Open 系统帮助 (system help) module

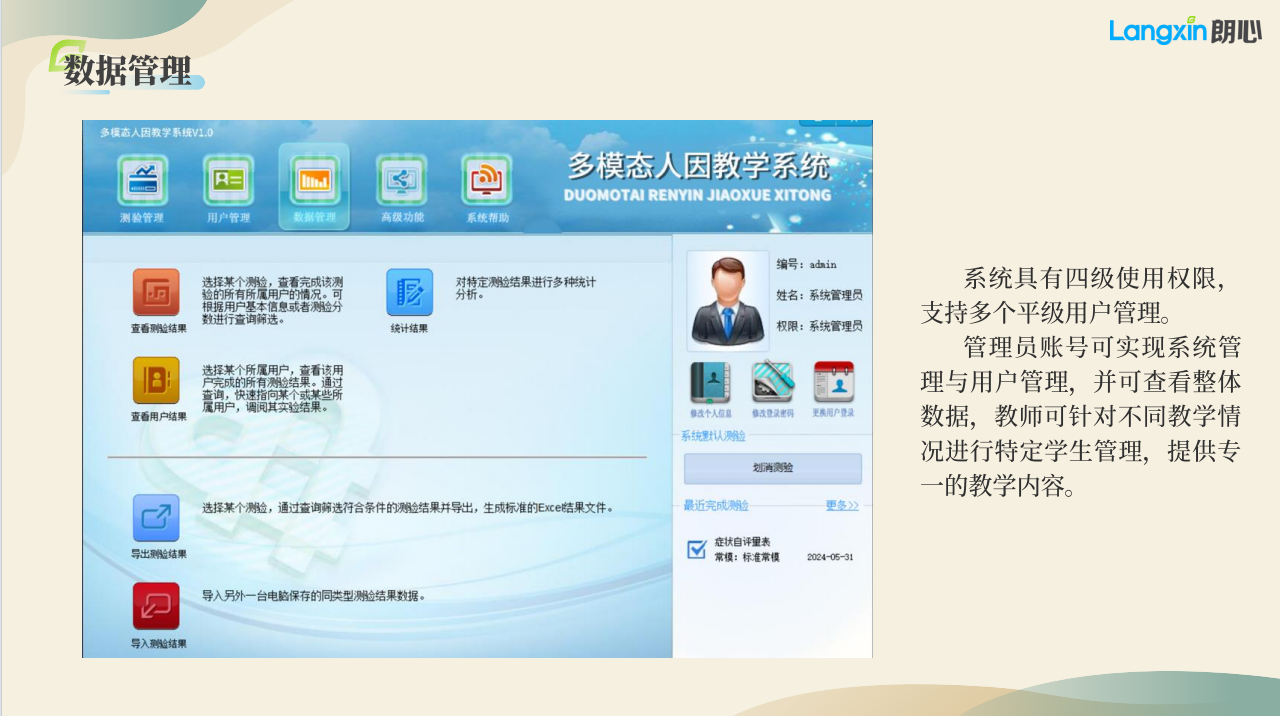487,183
